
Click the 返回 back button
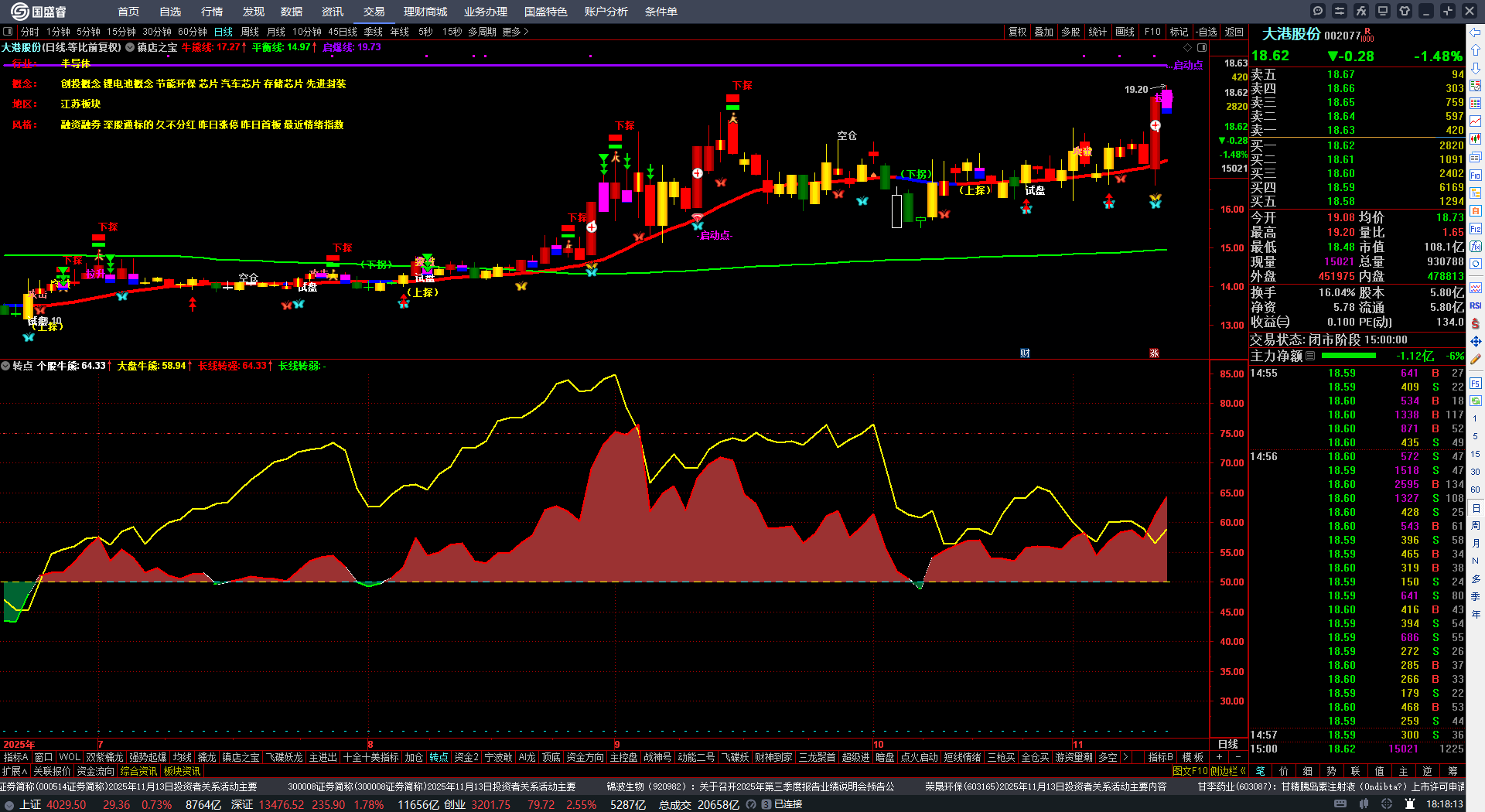(x=1234, y=32)
